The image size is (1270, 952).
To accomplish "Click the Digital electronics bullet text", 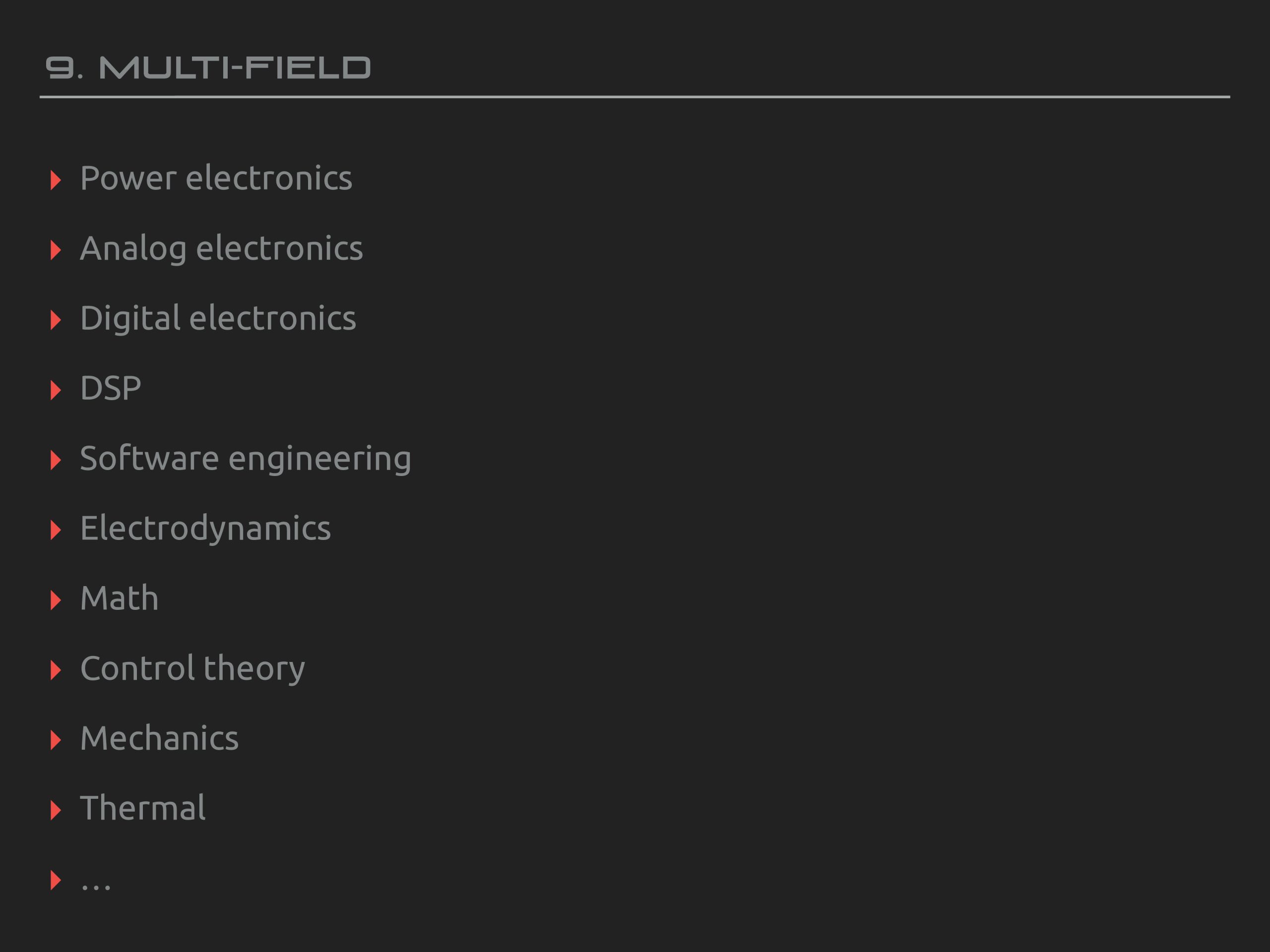I will coord(218,318).
